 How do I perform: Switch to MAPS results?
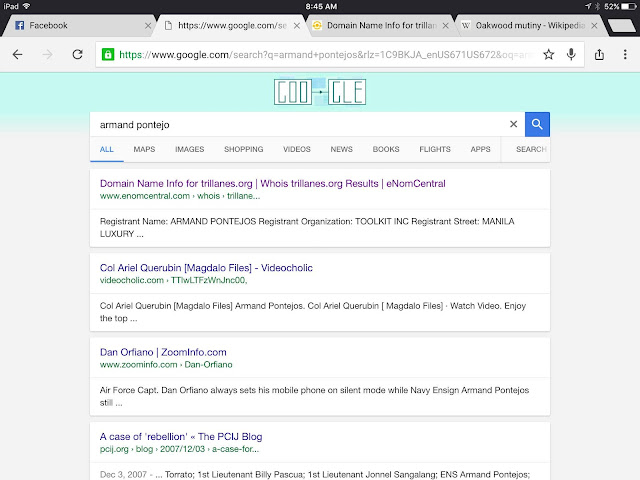coord(144,149)
